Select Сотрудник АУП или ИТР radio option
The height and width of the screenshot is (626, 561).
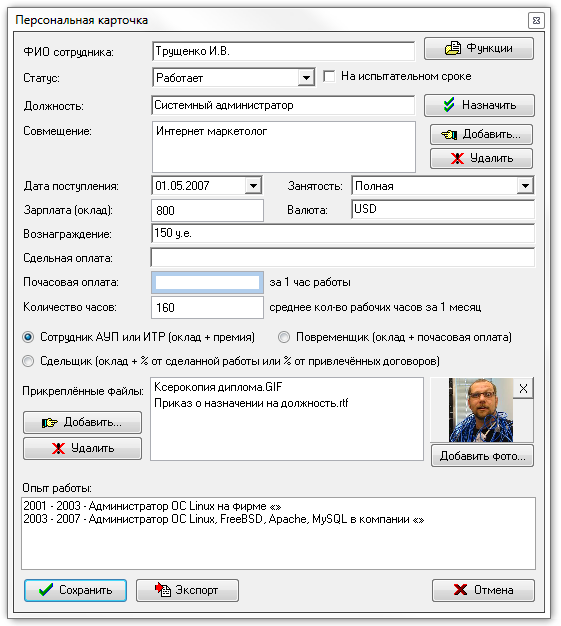pos(28,337)
